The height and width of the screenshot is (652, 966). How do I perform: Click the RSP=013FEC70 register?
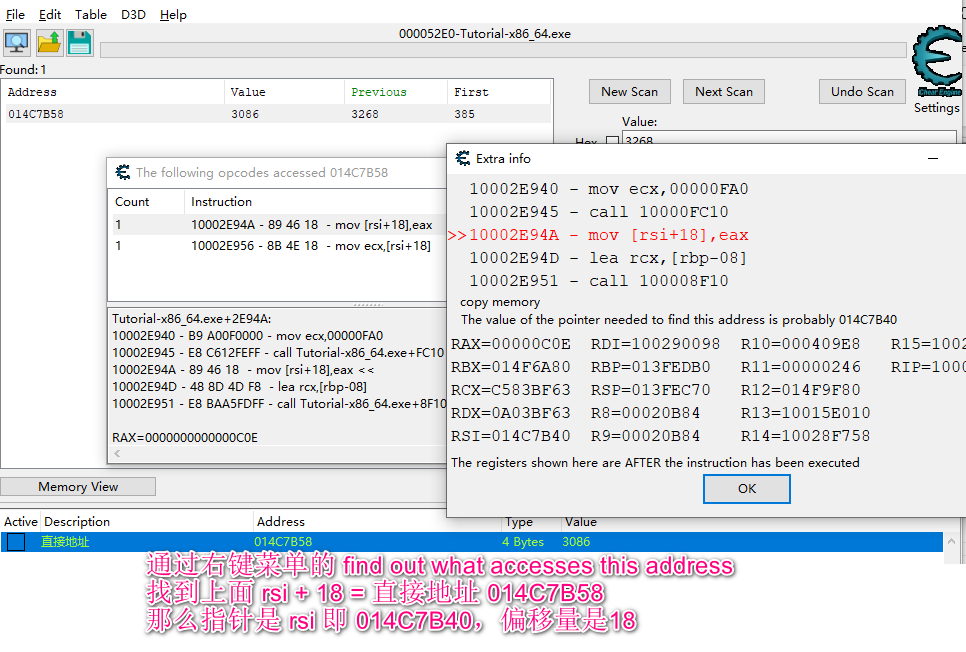[651, 389]
